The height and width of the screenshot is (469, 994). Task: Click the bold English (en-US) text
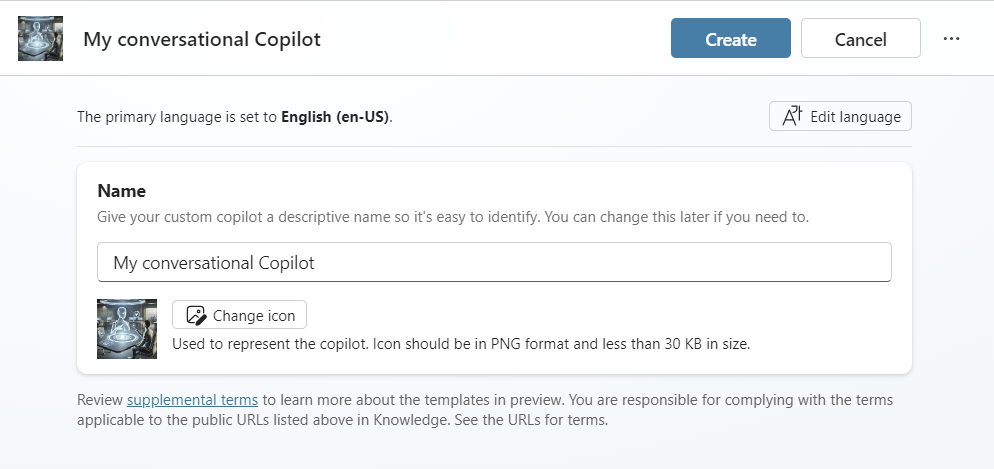(335, 116)
